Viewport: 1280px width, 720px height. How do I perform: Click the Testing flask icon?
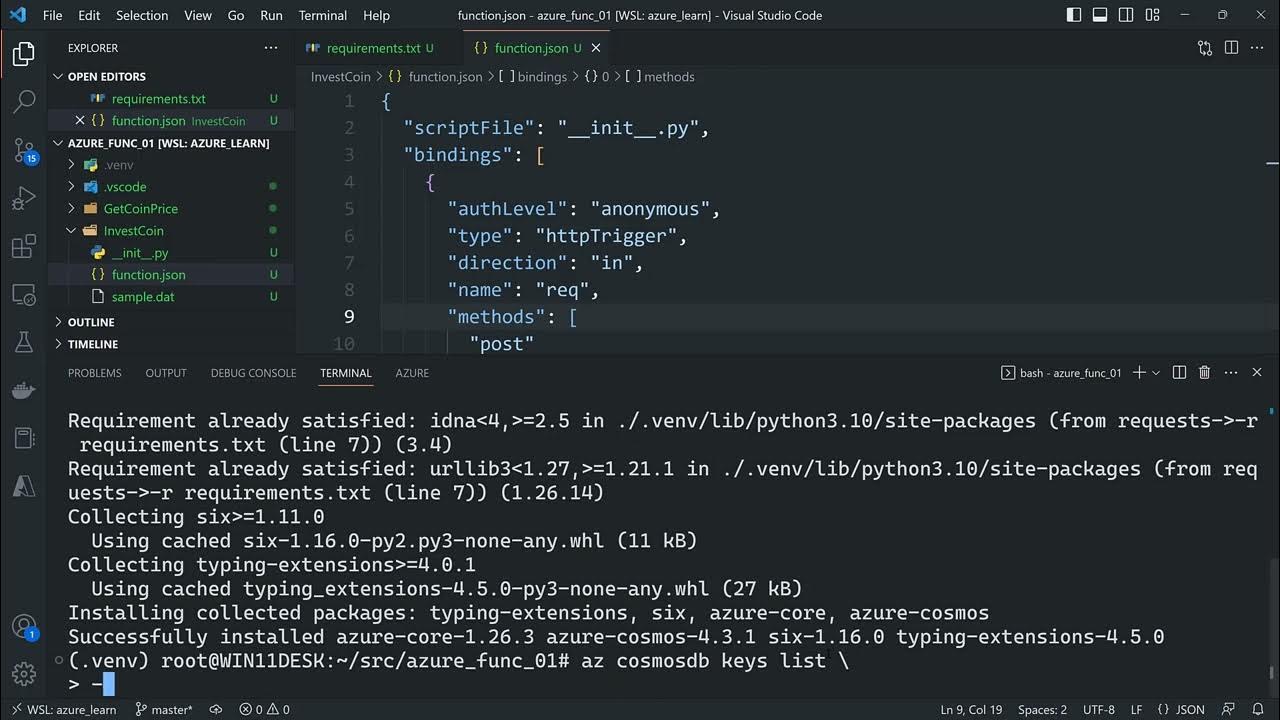click(24, 343)
